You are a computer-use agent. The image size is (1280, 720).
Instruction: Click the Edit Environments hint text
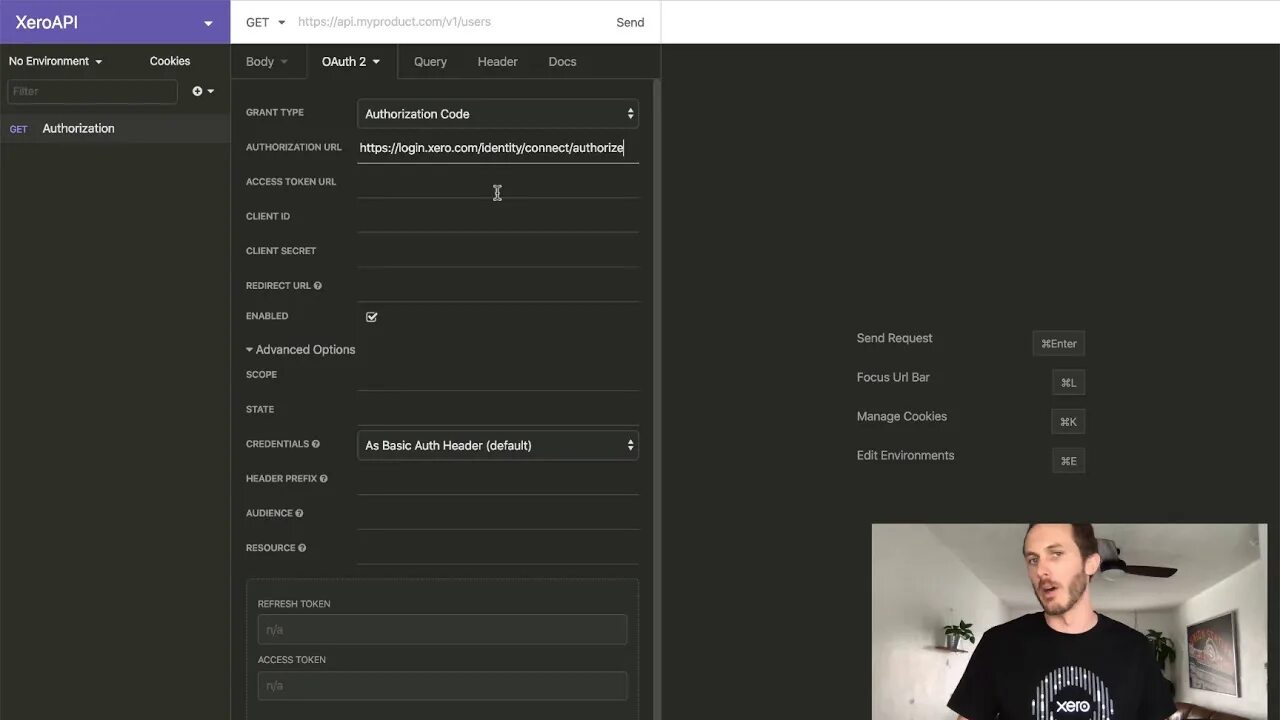pyautogui.click(x=905, y=455)
